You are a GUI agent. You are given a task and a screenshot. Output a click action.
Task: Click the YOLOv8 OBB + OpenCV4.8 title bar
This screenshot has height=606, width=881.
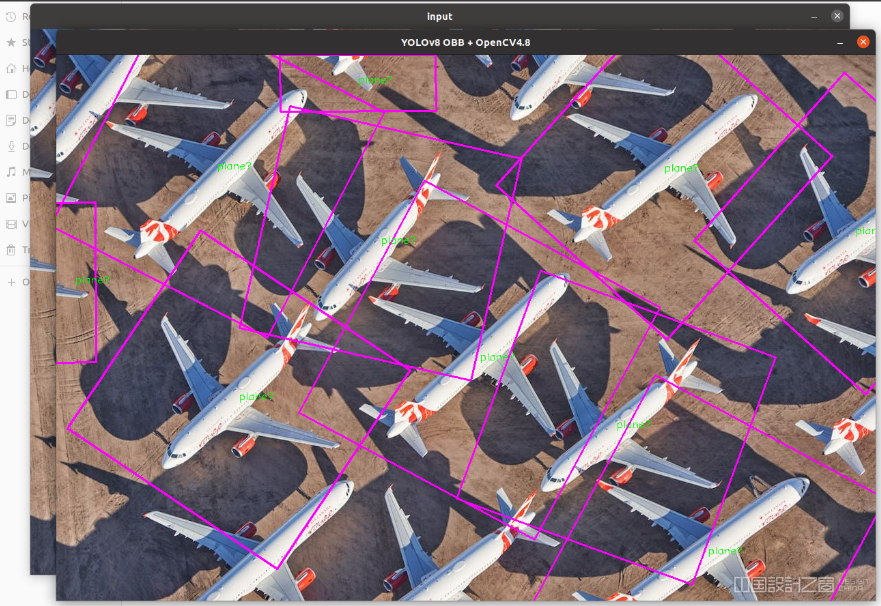point(465,42)
